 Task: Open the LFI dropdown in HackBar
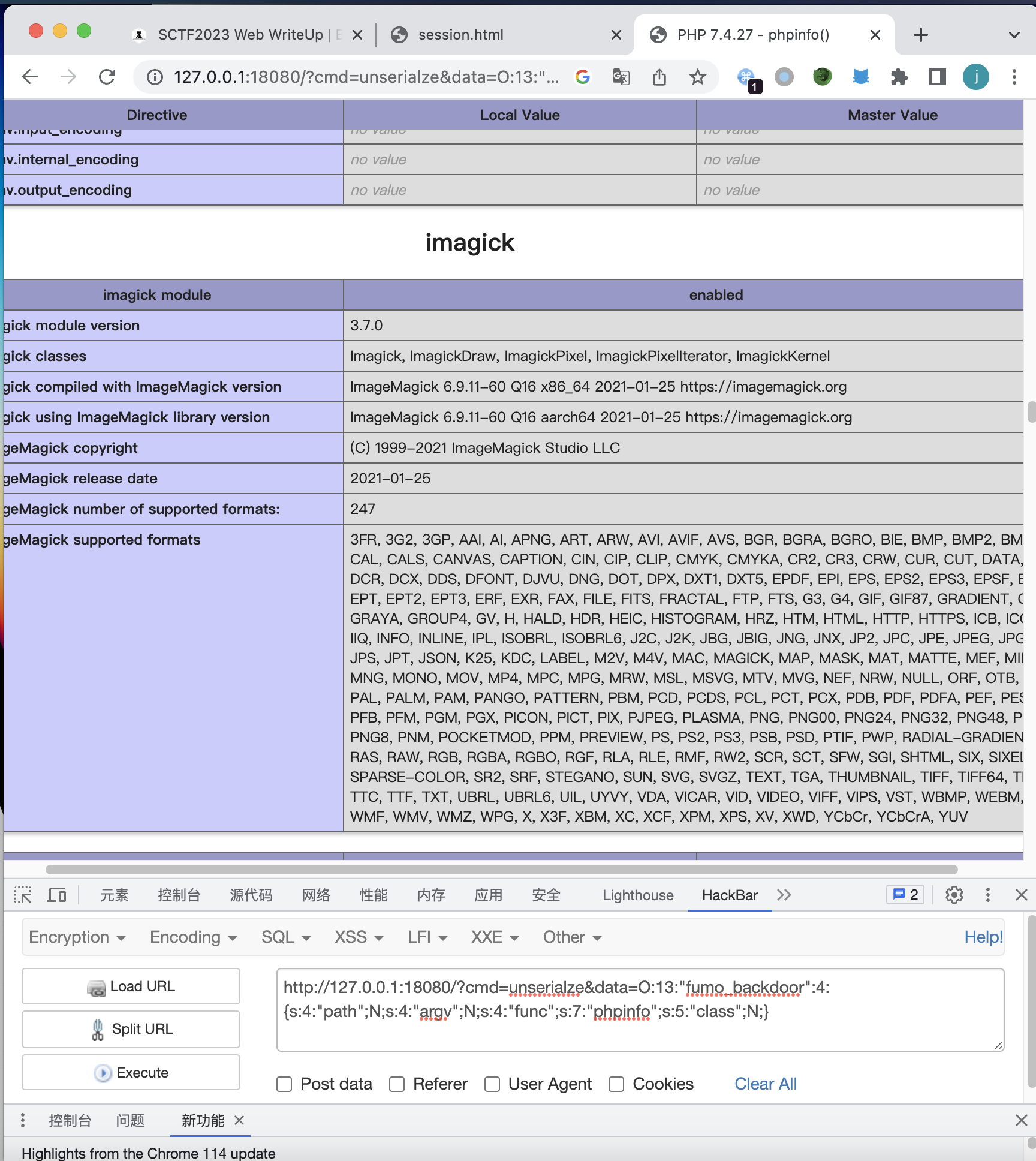(427, 937)
